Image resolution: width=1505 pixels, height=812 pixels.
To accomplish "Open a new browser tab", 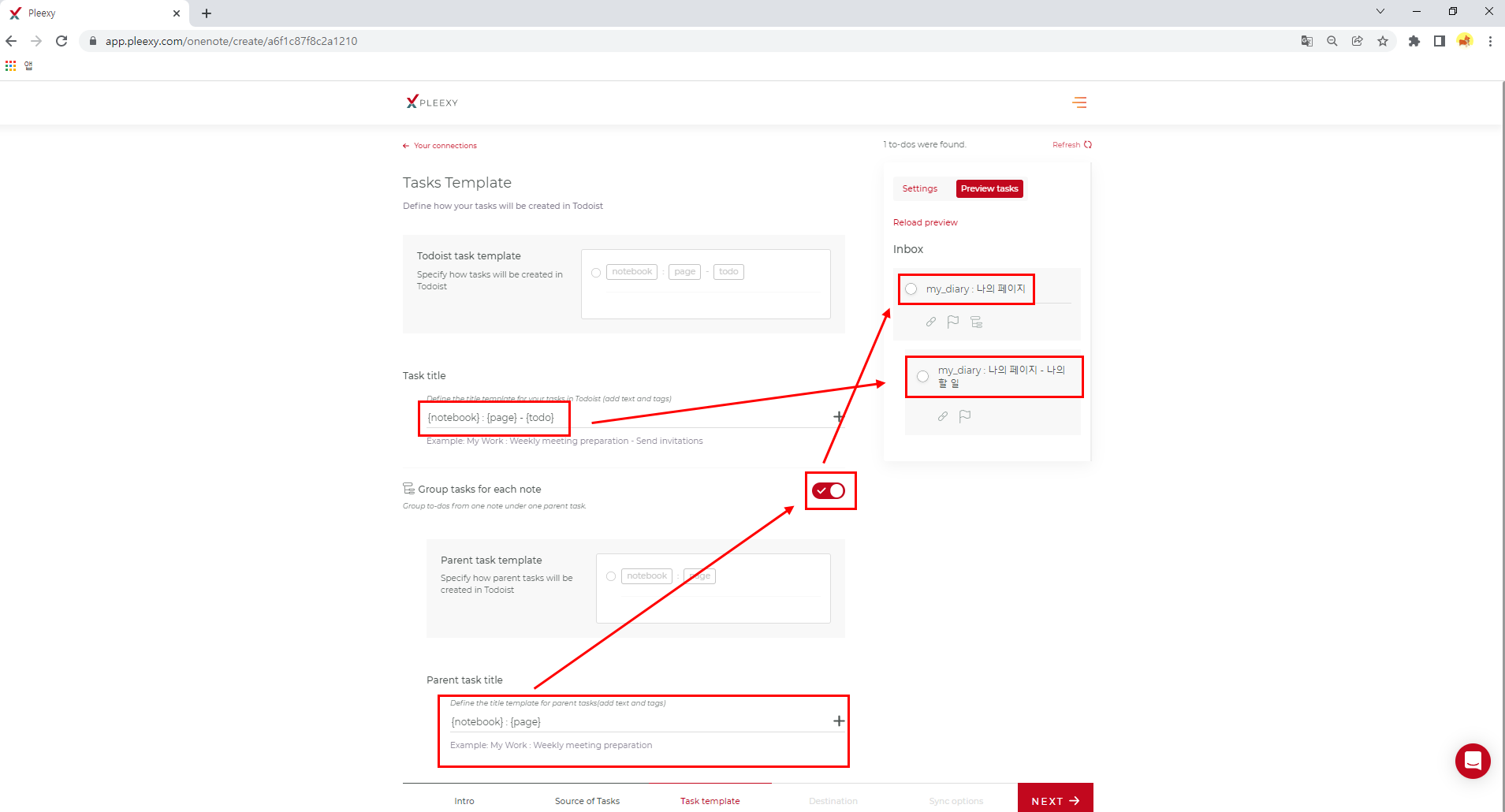I will (x=207, y=13).
